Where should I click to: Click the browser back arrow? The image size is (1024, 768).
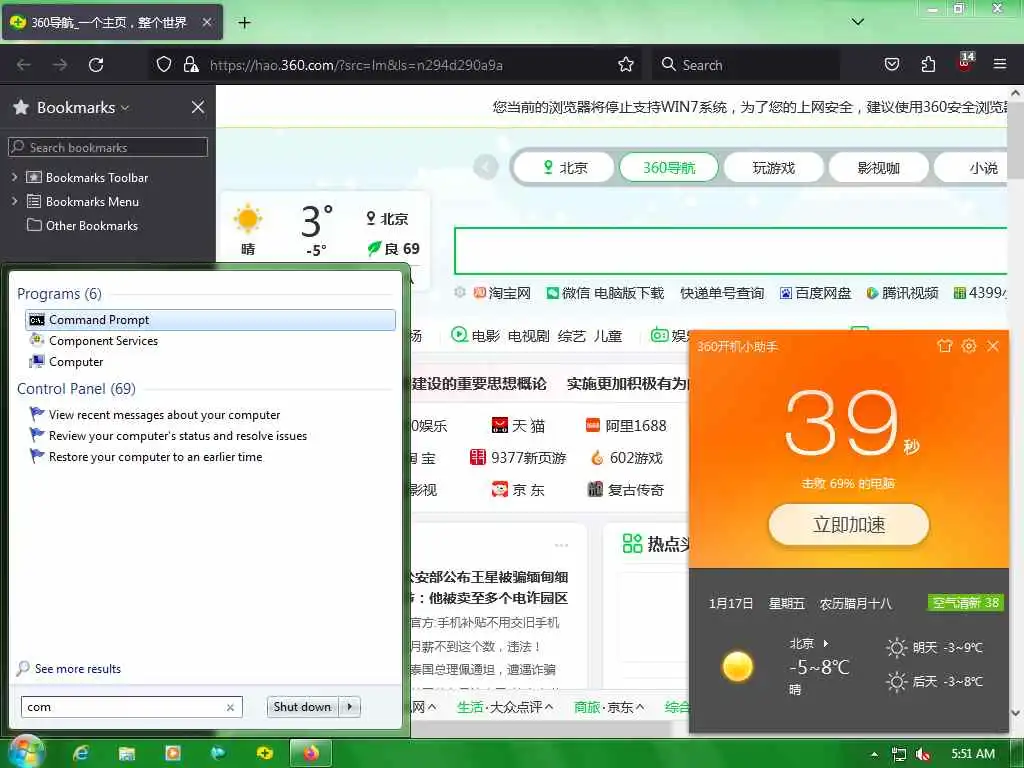(24, 65)
